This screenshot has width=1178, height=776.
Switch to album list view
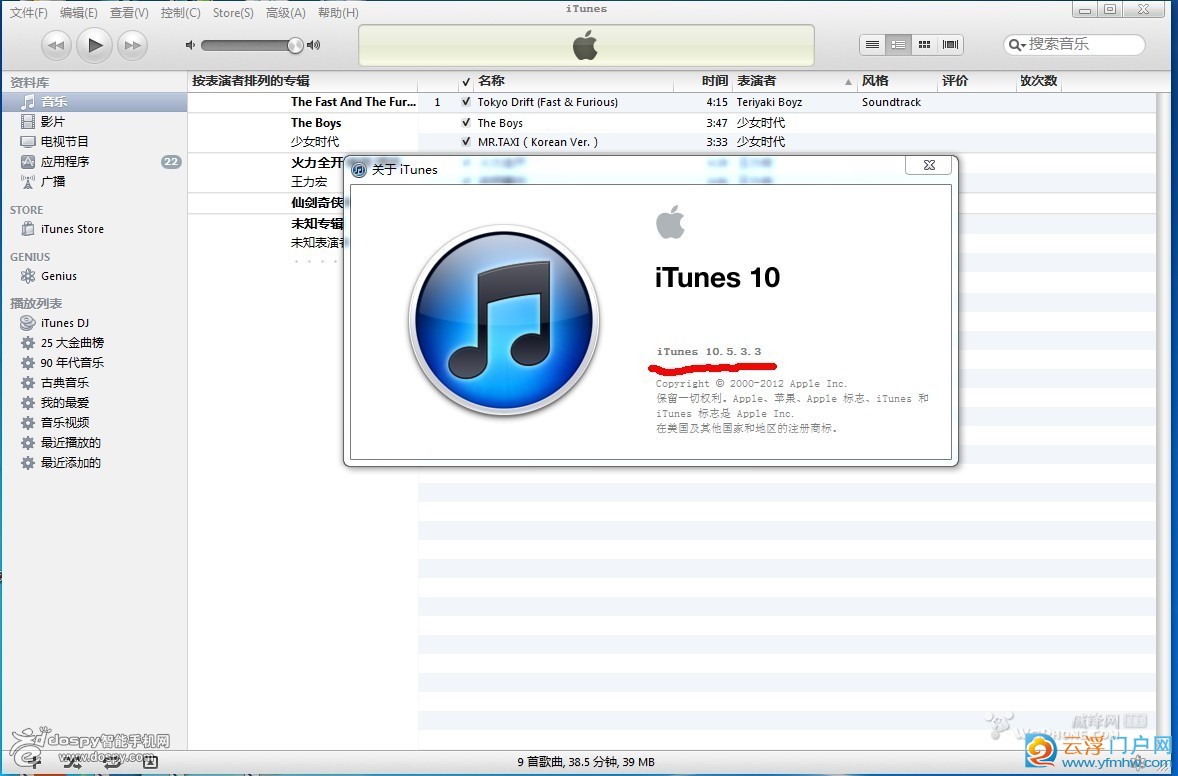[x=899, y=44]
